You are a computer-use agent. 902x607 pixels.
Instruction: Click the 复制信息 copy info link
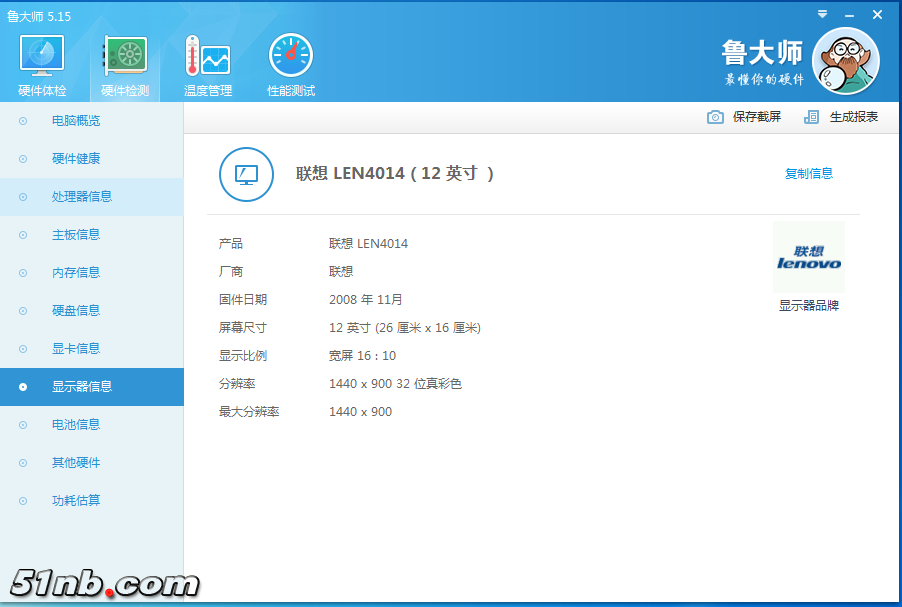coord(808,174)
